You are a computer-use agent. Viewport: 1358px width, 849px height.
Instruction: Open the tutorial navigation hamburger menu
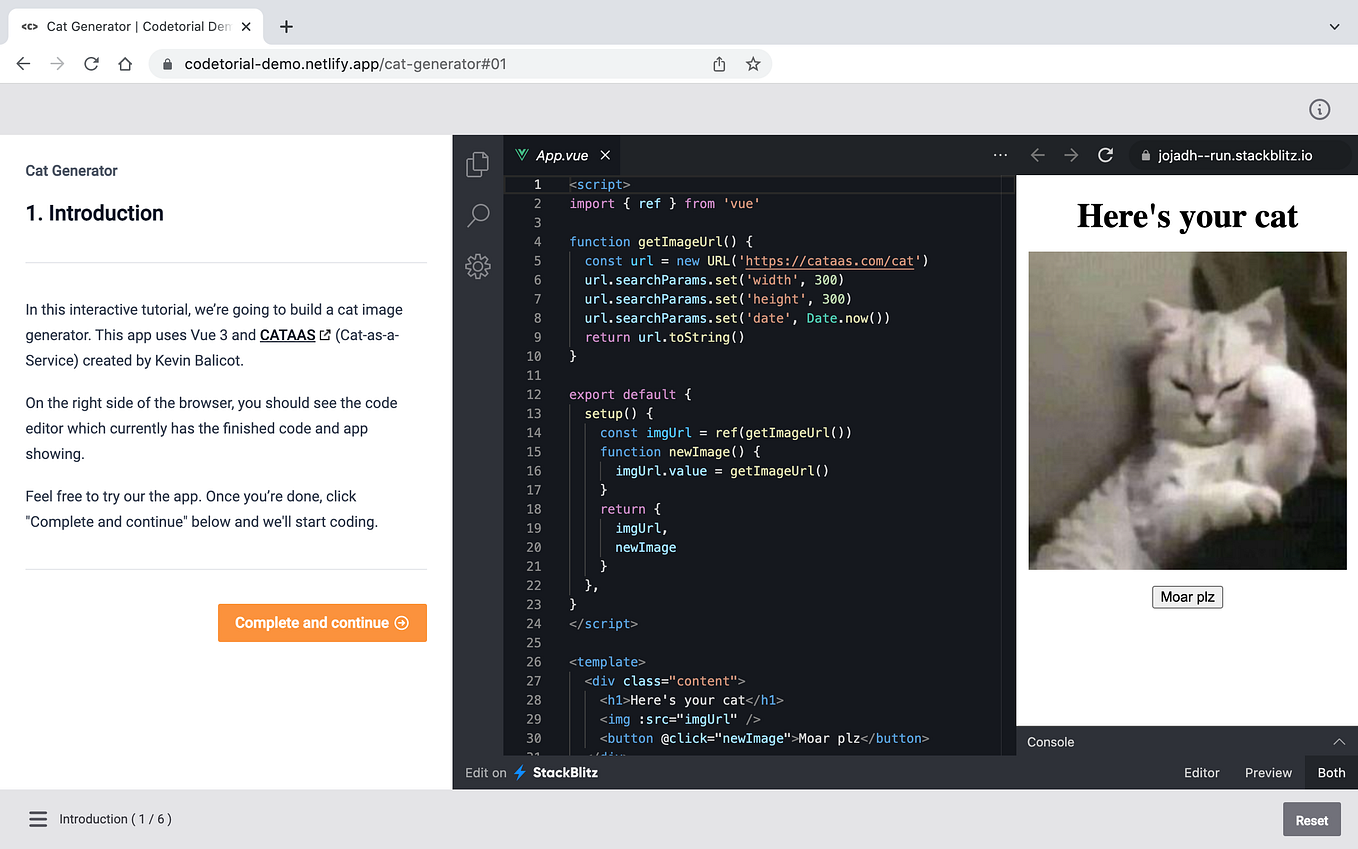[38, 818]
